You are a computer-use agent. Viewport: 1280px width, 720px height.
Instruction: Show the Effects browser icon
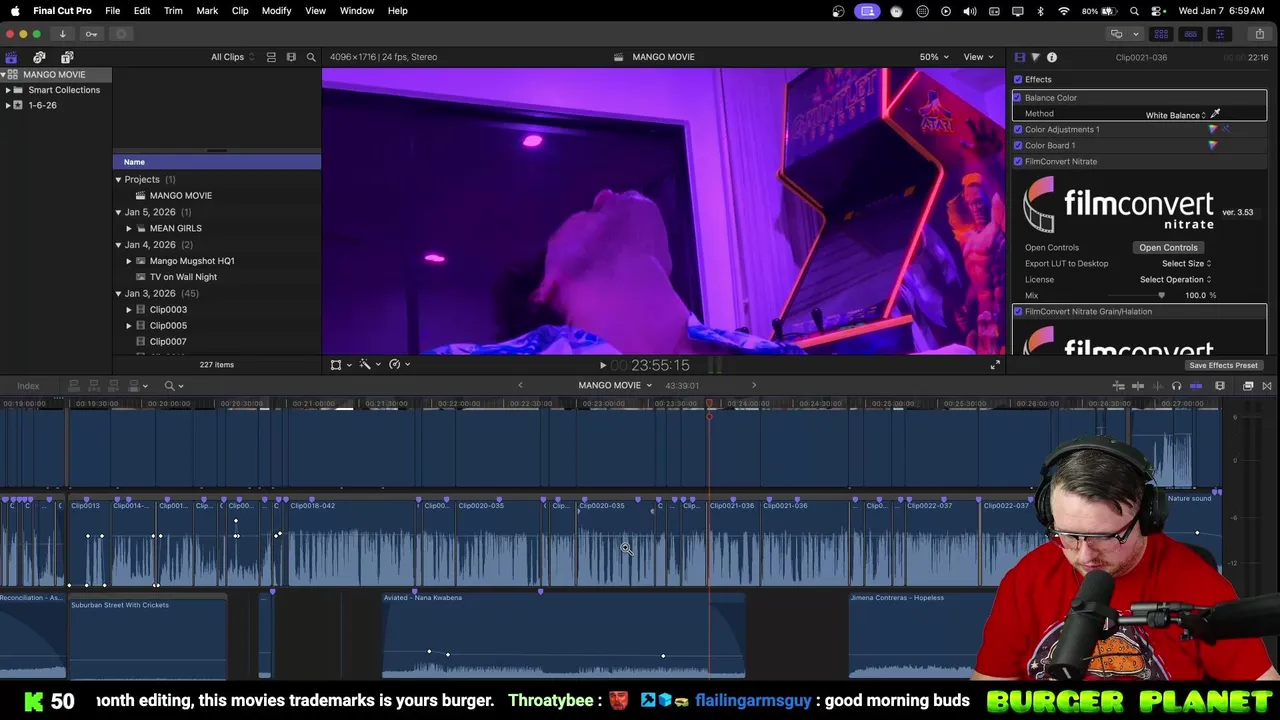(x=1248, y=386)
